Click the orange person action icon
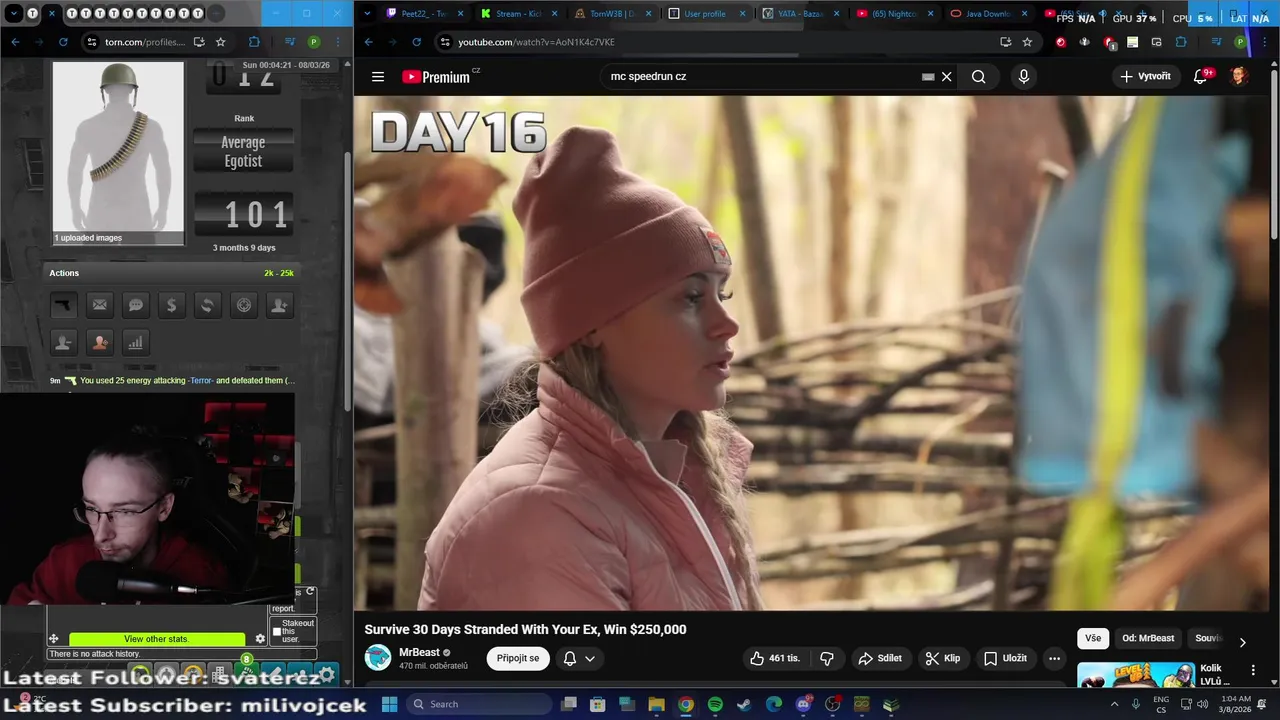This screenshot has height=720, width=1280. [x=99, y=342]
